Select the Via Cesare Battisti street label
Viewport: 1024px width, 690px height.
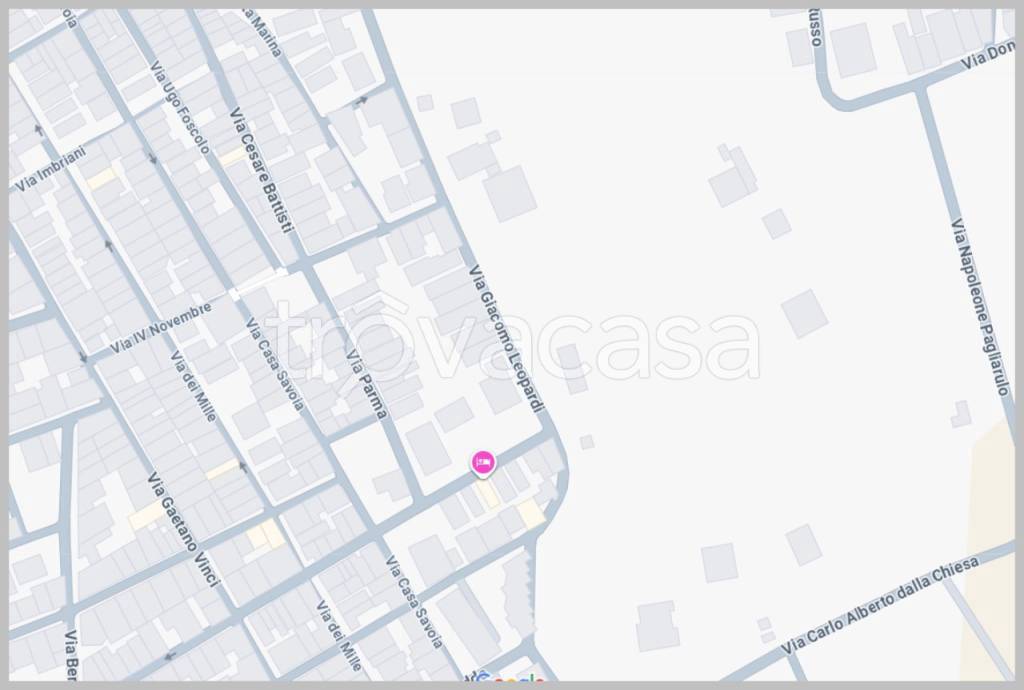click(x=261, y=170)
